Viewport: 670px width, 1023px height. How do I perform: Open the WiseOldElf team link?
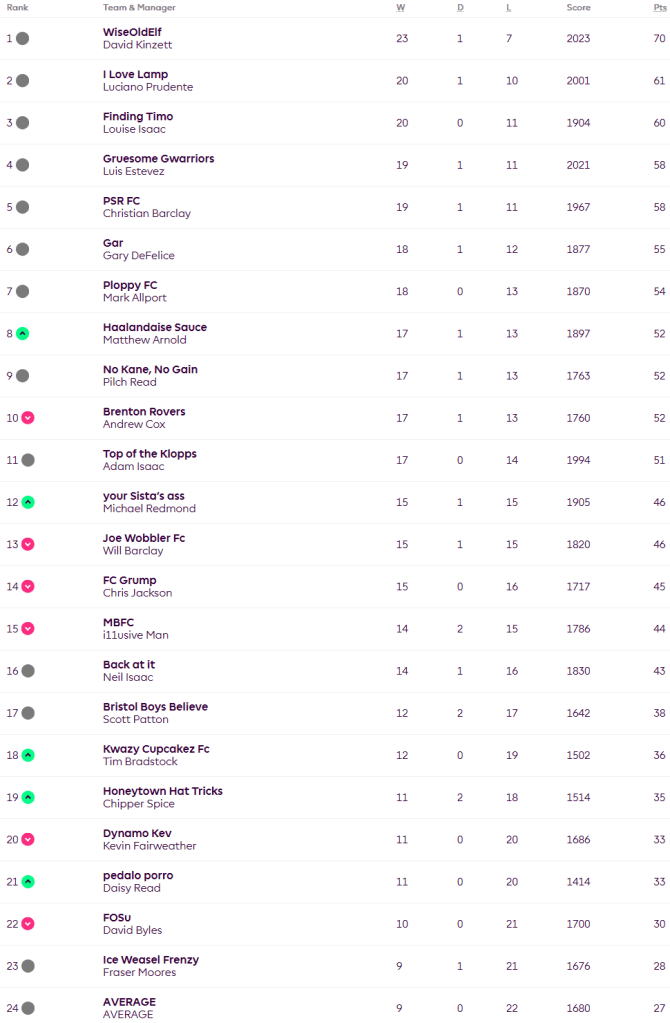pyautogui.click(x=133, y=32)
